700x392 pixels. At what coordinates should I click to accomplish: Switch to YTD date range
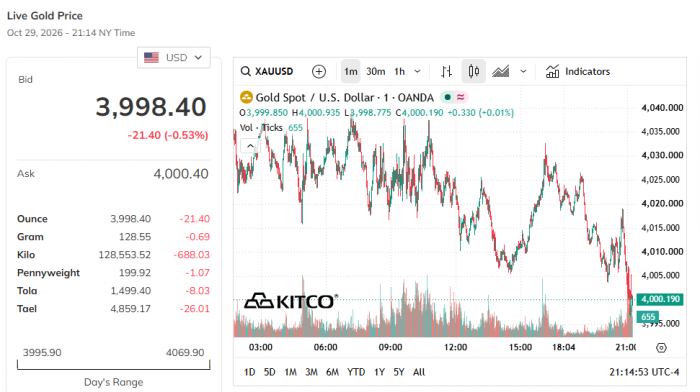tap(356, 372)
